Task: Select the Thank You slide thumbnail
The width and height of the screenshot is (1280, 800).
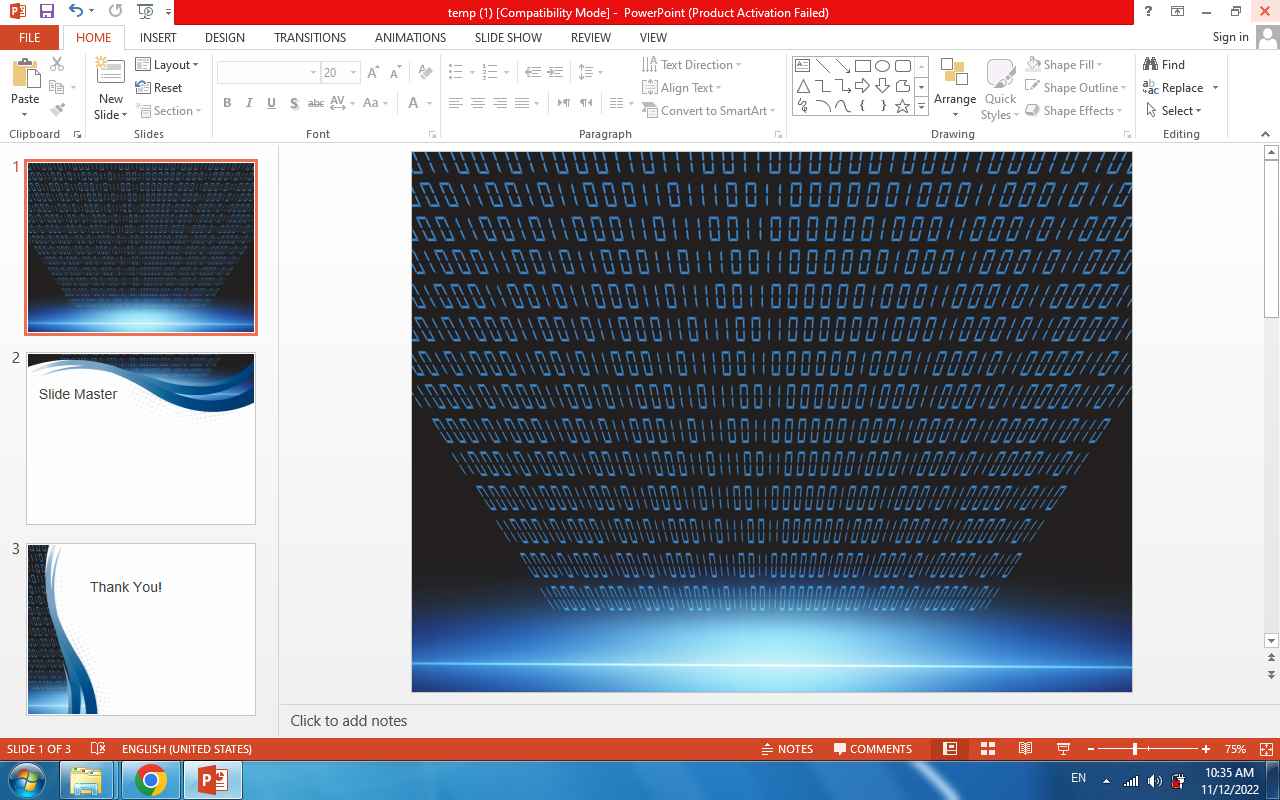Action: [141, 629]
